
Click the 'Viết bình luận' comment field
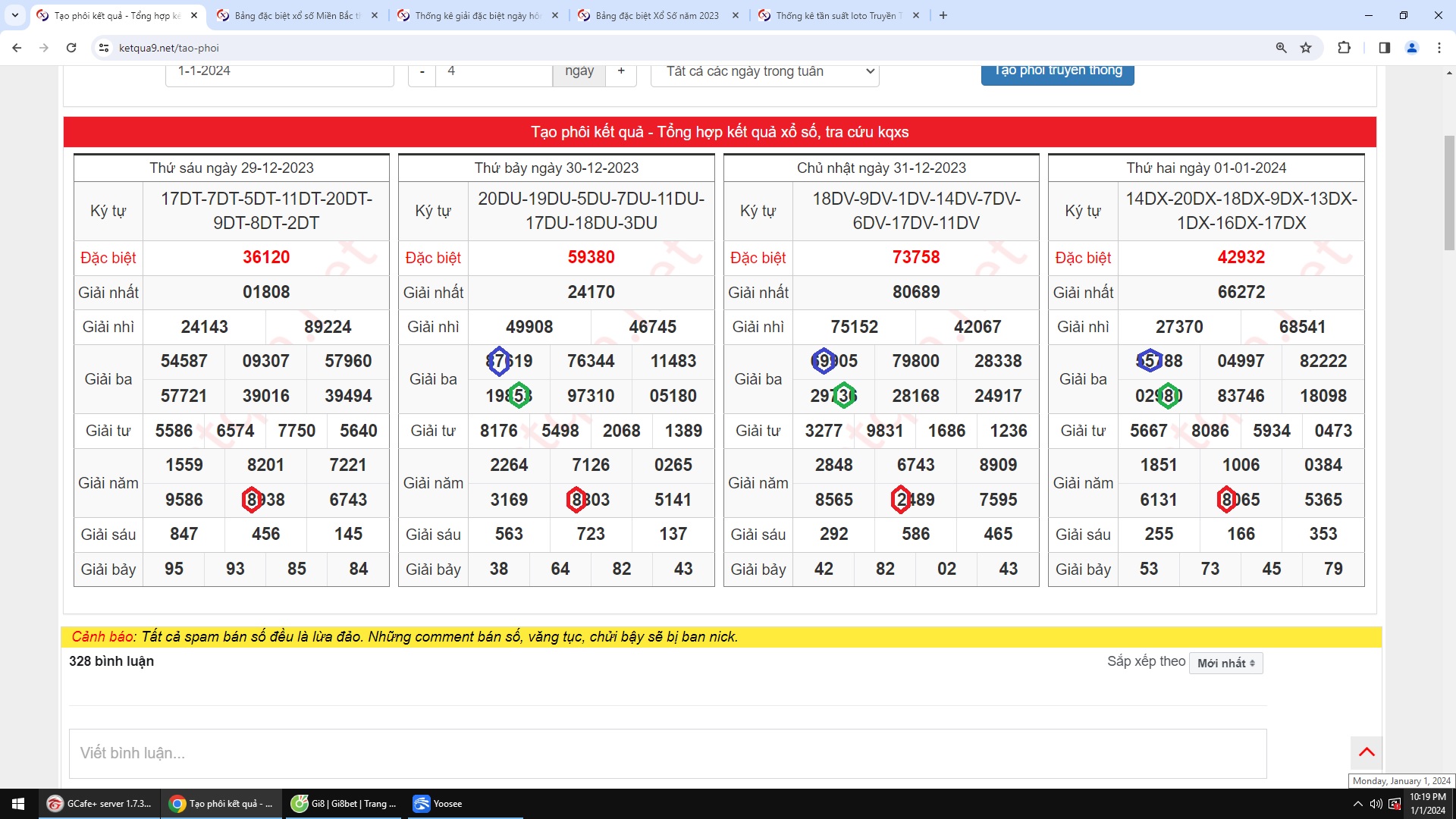pyautogui.click(x=667, y=753)
